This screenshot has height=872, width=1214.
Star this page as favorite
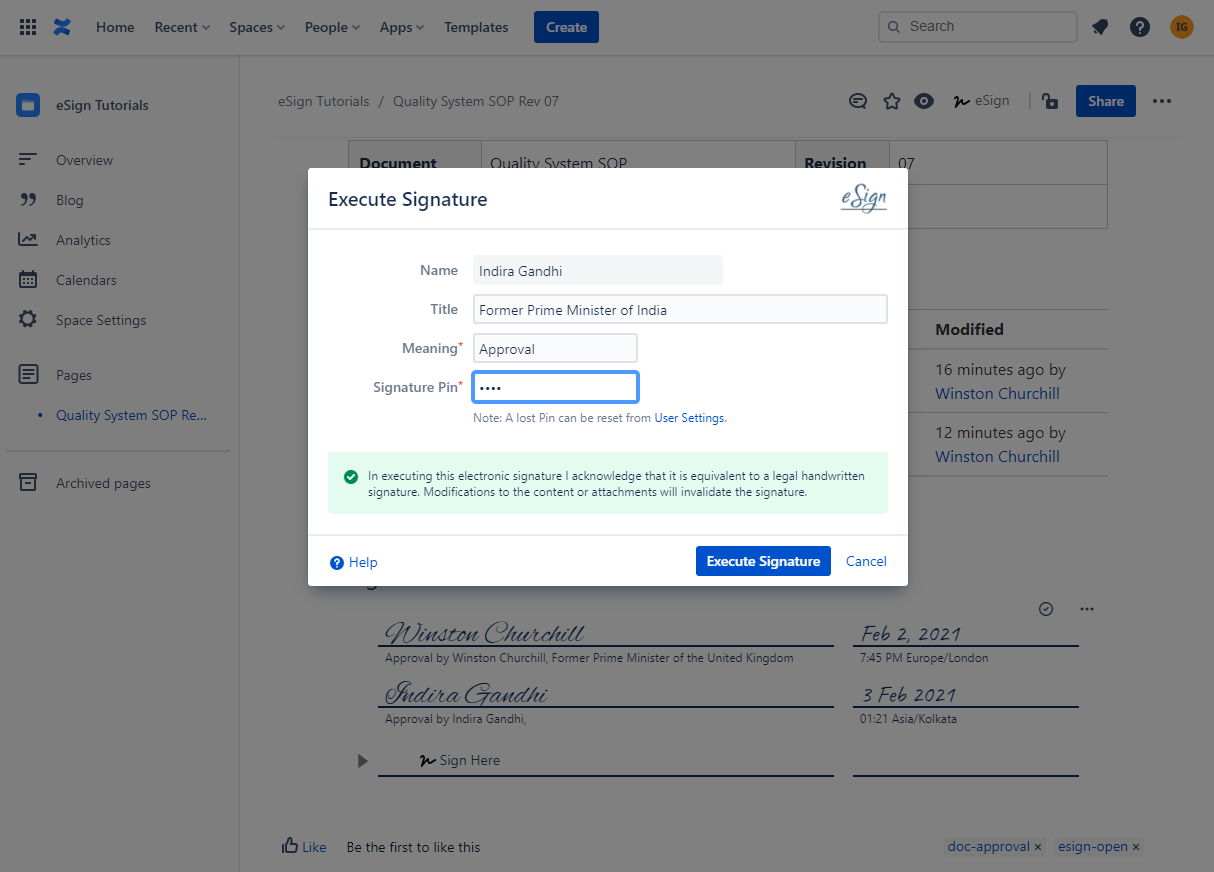click(892, 101)
